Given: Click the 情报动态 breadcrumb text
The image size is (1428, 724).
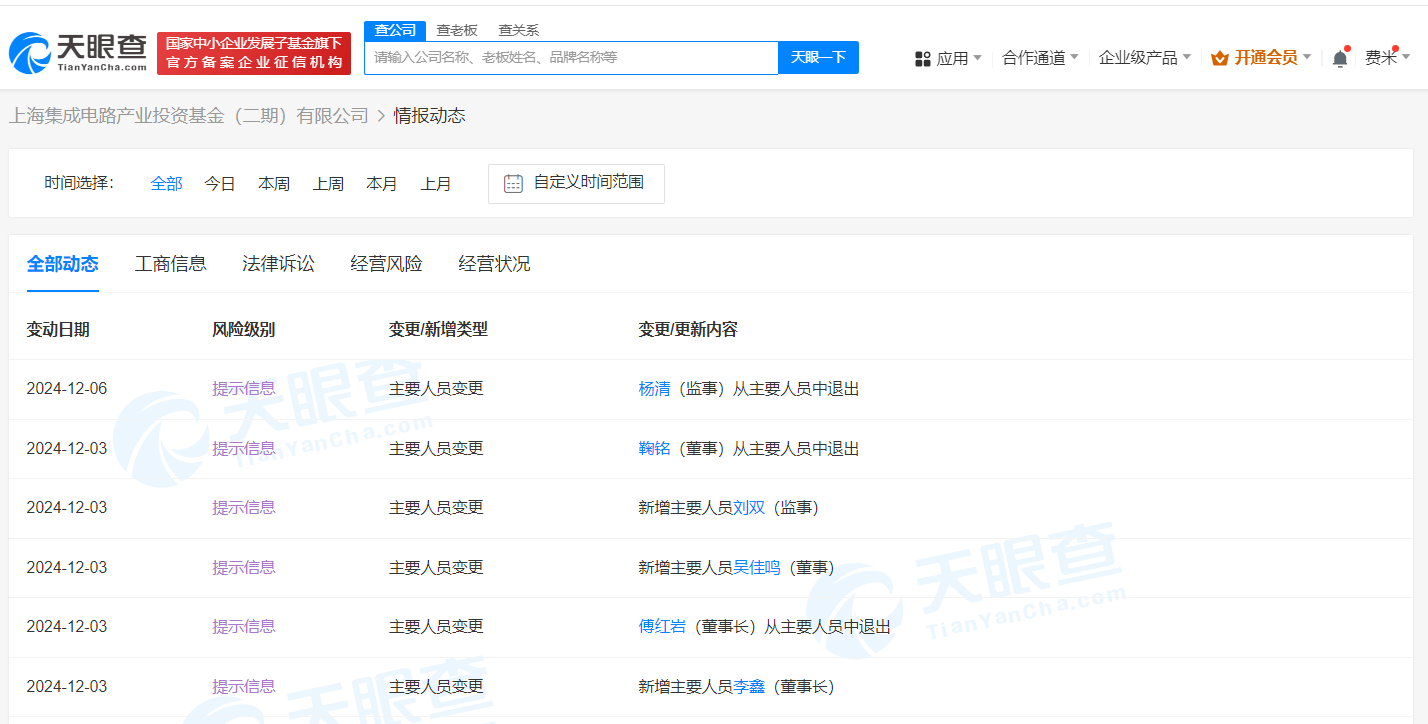Looking at the screenshot, I should [430, 116].
